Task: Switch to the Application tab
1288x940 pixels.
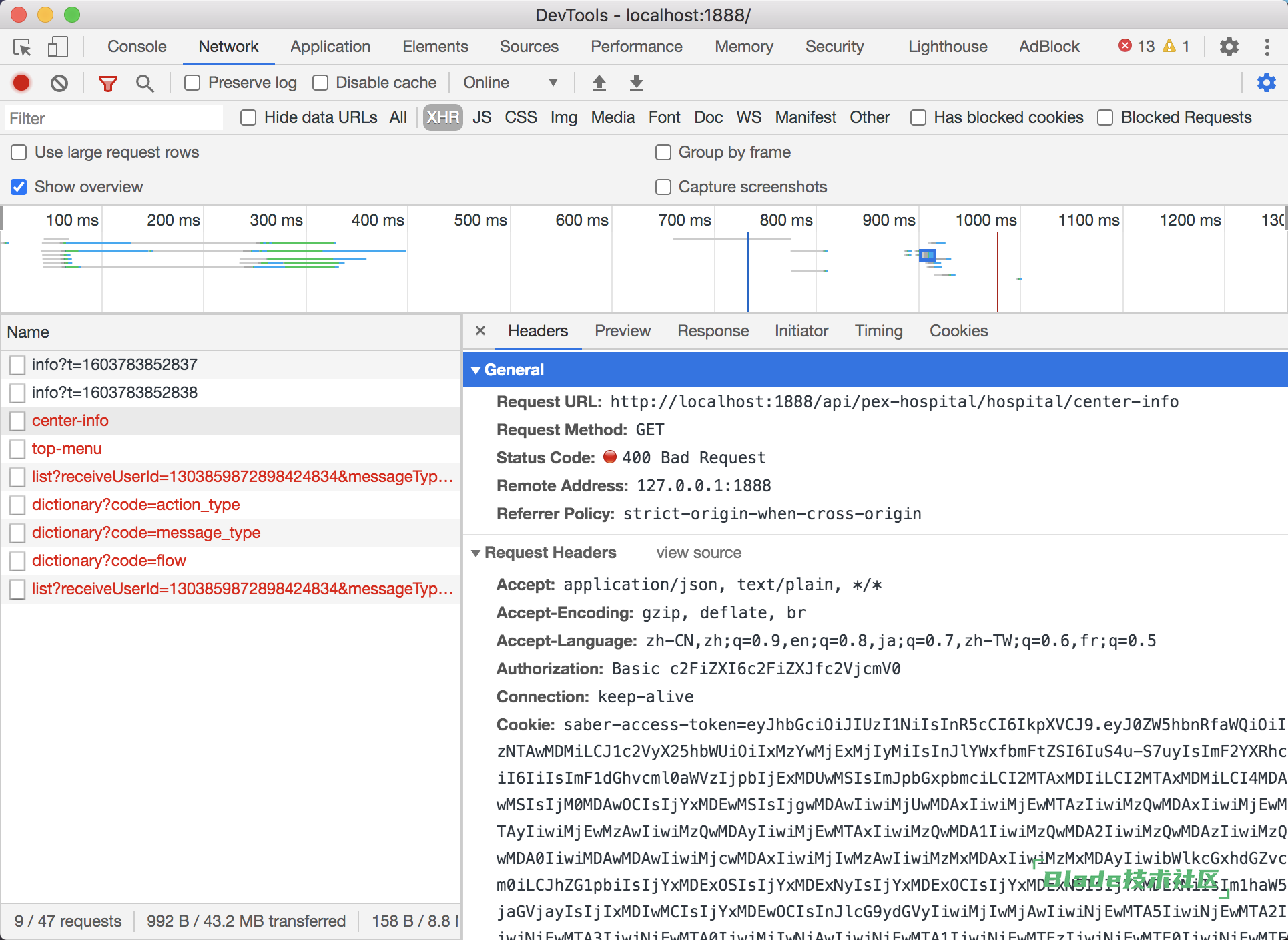Action: point(330,47)
